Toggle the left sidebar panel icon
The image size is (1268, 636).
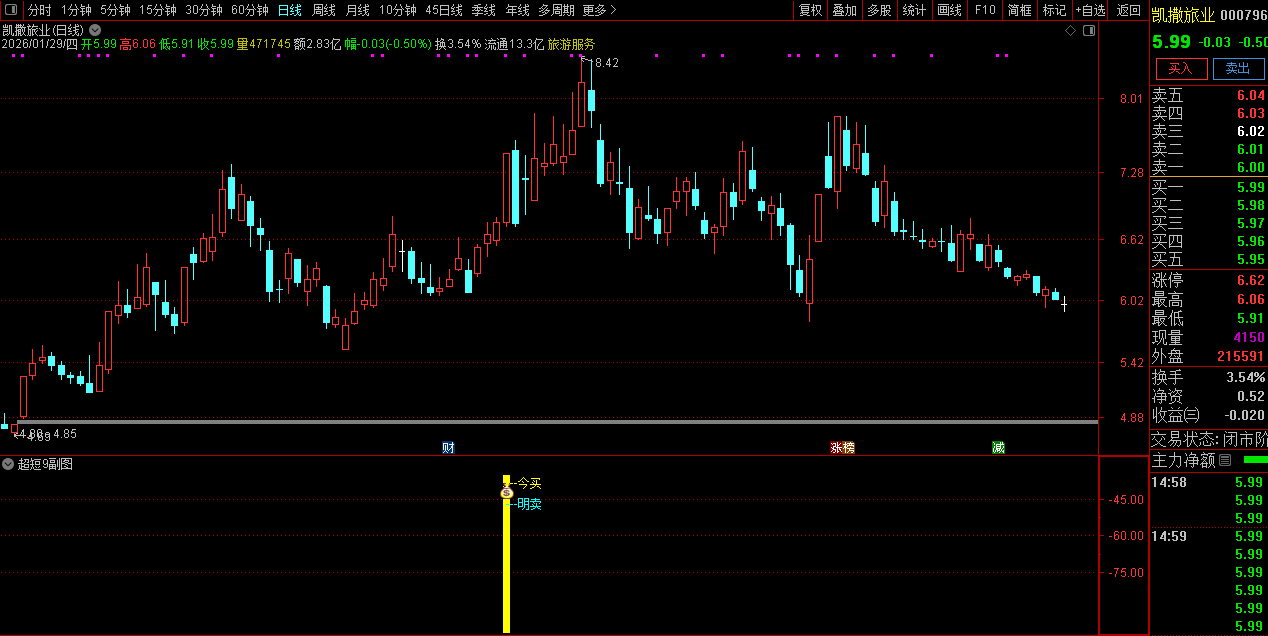pyautogui.click(x=11, y=10)
